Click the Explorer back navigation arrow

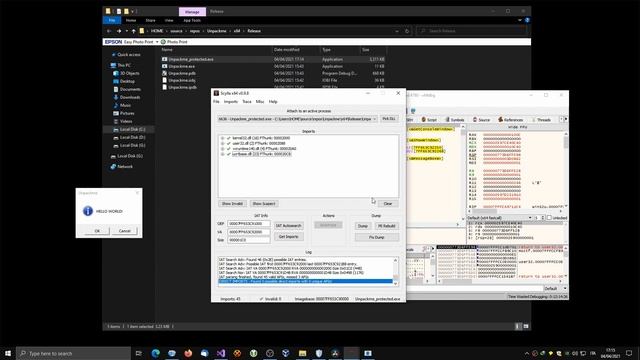tap(109, 31)
